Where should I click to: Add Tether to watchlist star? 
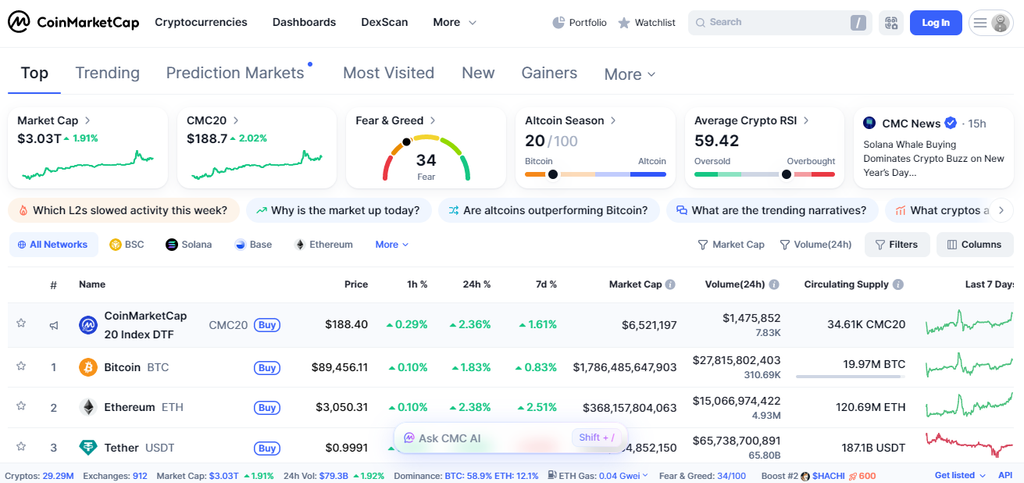[21, 446]
